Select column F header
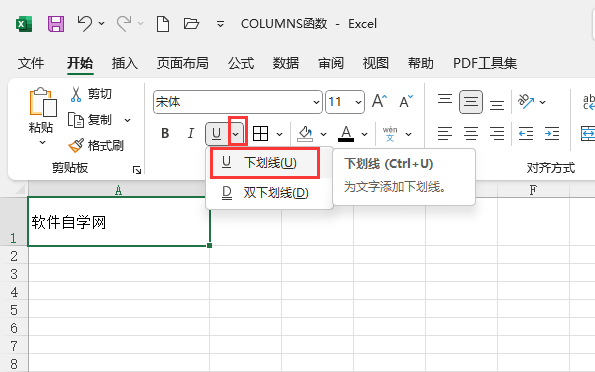Screen dimensions: 595x372 click(x=533, y=189)
